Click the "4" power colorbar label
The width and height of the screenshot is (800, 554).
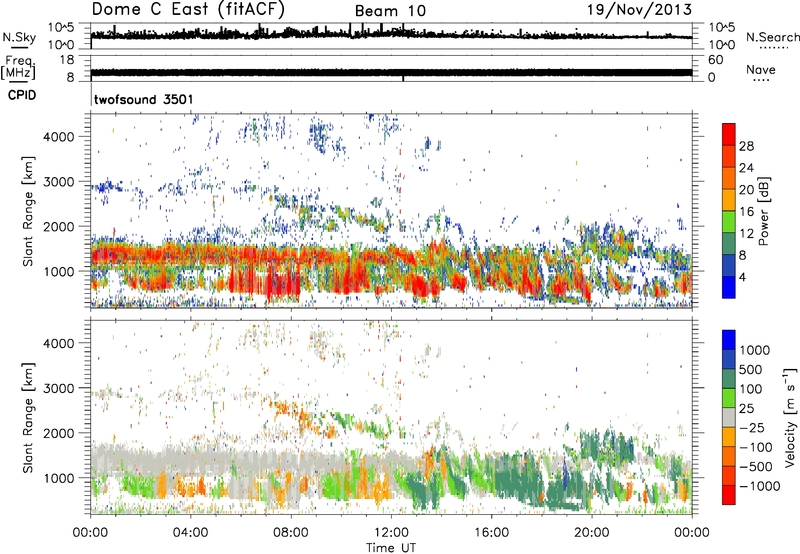click(x=743, y=277)
